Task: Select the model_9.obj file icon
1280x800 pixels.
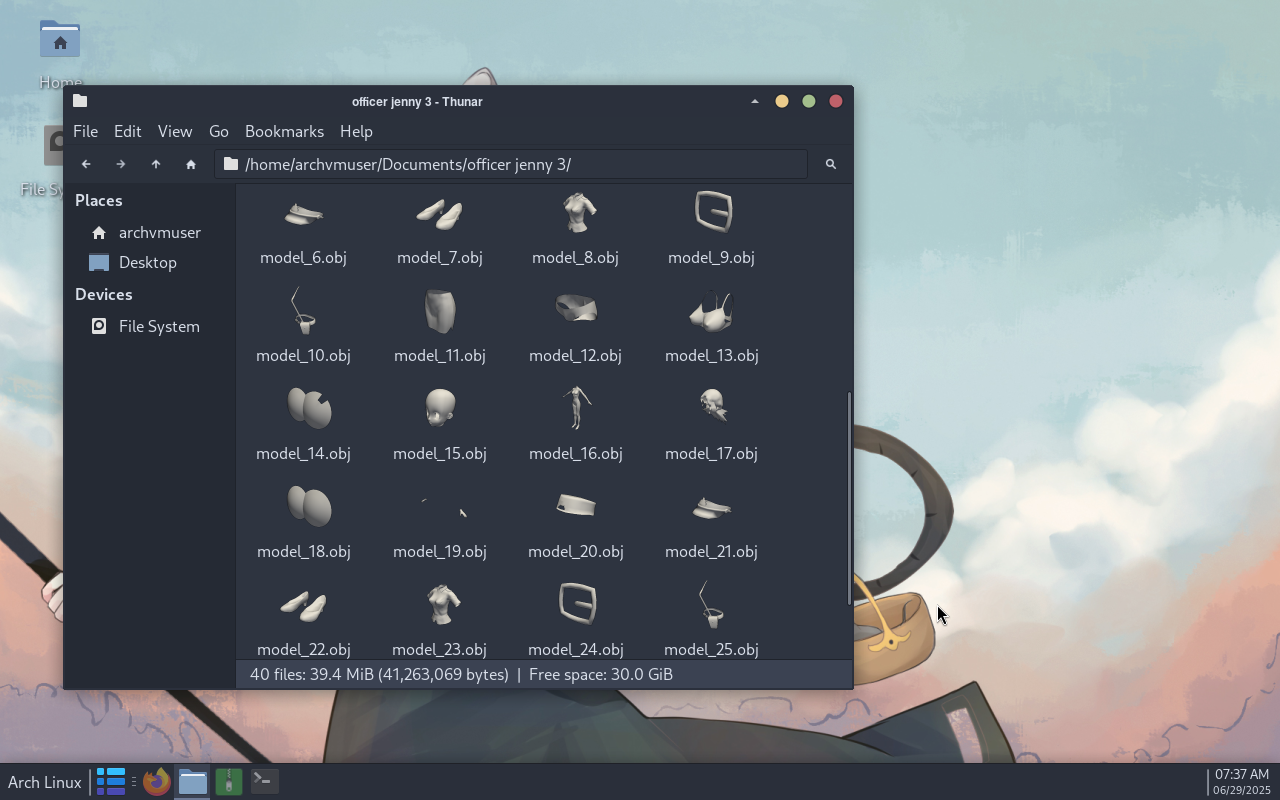Action: (x=713, y=212)
